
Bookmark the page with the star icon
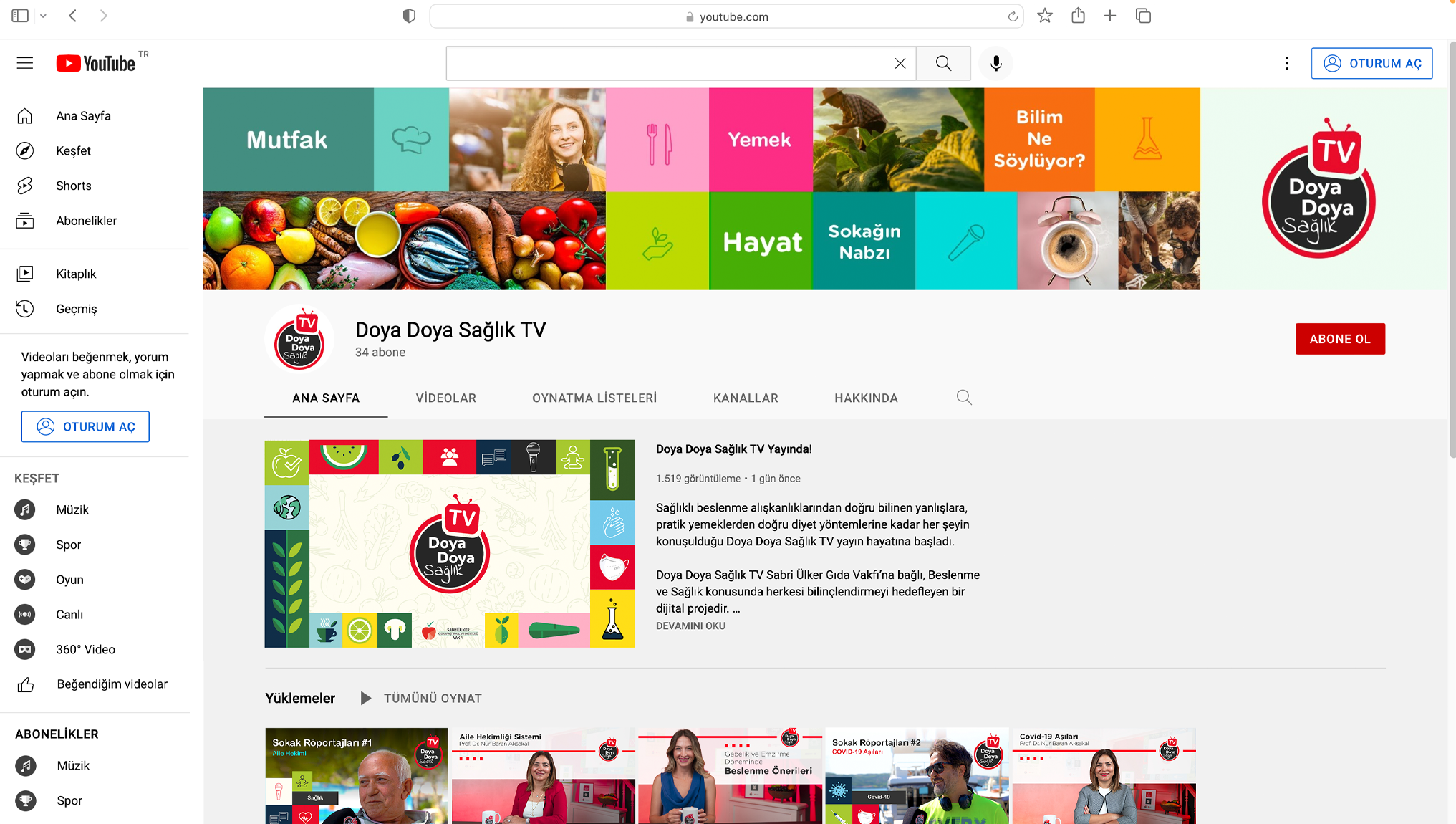click(1045, 16)
